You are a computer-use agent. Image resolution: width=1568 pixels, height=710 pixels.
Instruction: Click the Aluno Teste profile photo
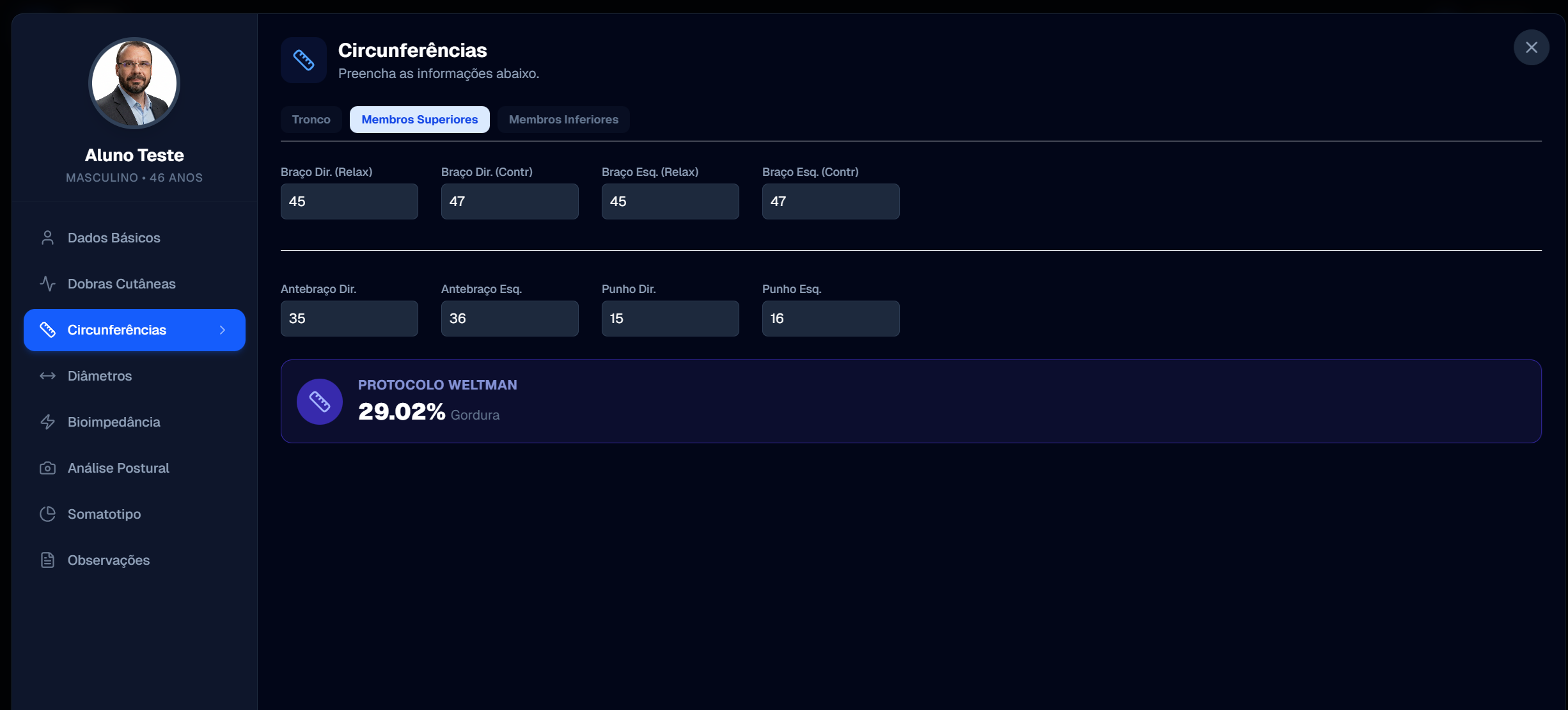click(x=134, y=83)
